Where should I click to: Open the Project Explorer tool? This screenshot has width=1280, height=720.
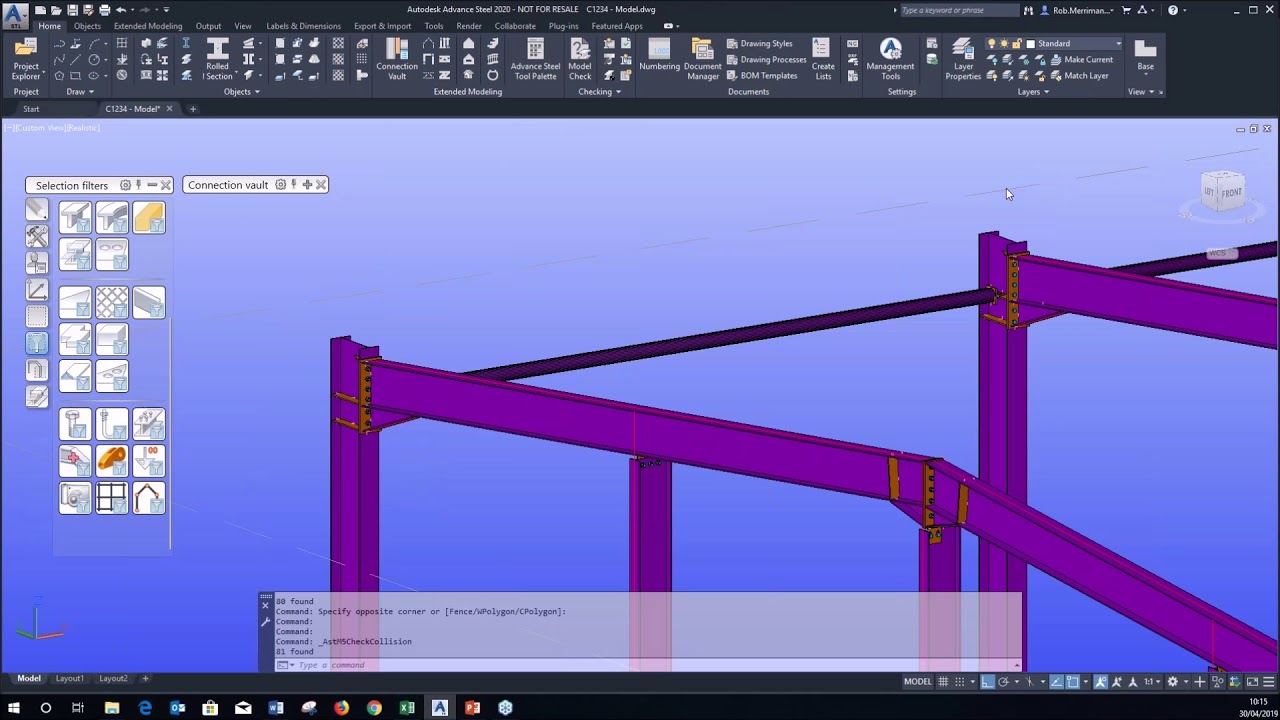[x=26, y=59]
